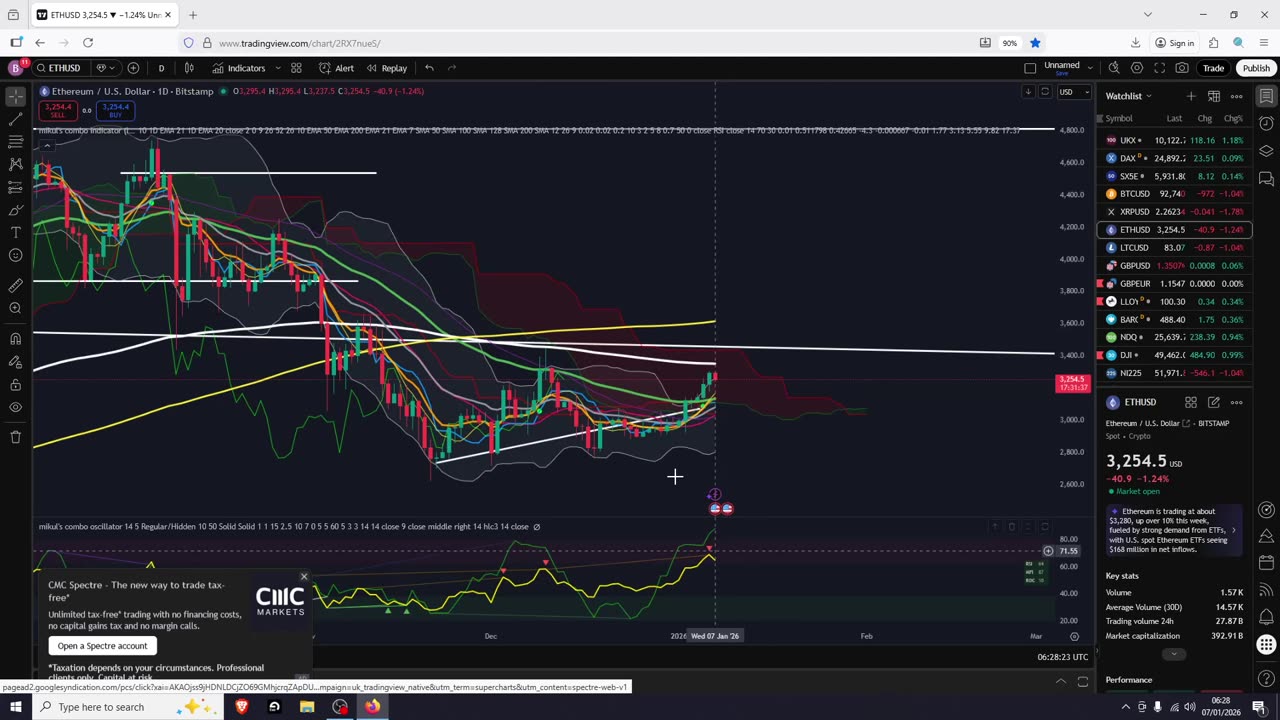Open chart time zone 06:28:23 UTC
Viewport: 1280px width, 720px height.
click(1062, 657)
